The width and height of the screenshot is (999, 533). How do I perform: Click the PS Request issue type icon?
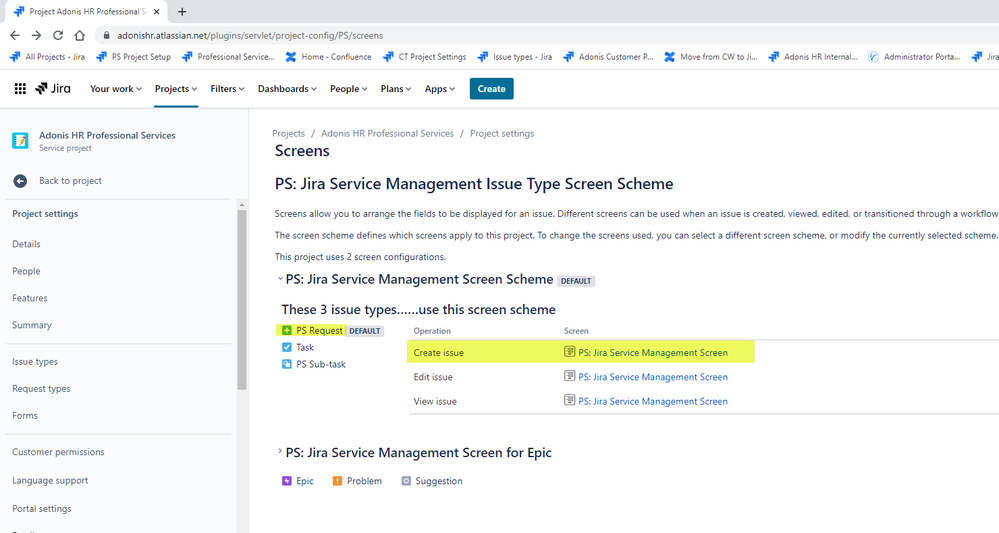pos(287,330)
